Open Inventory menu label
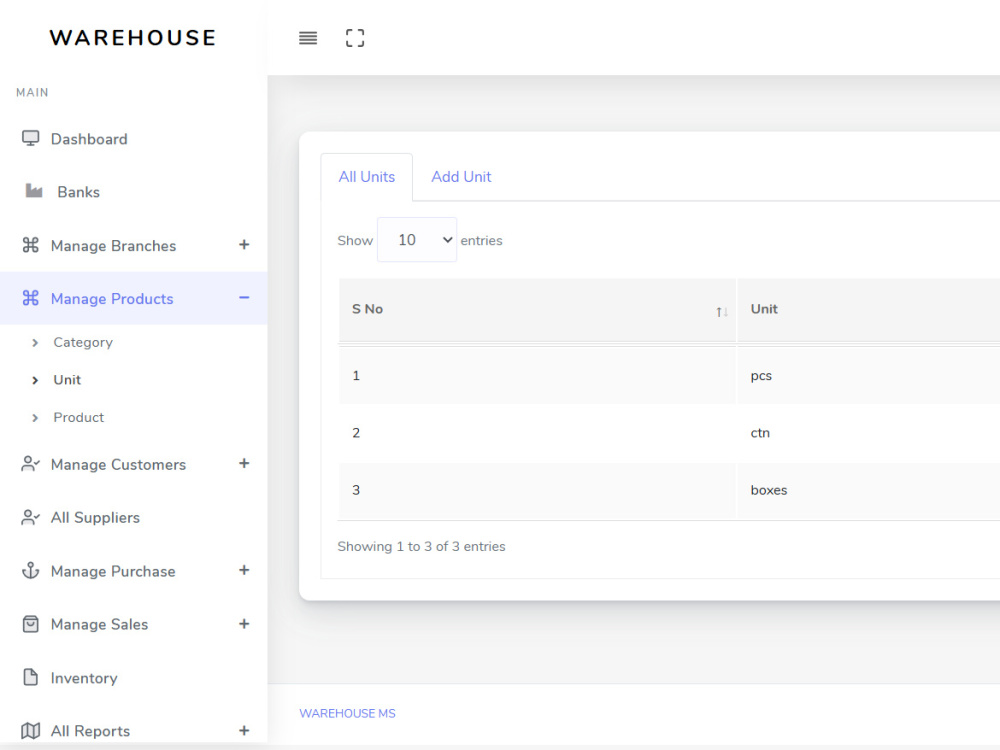 point(84,678)
